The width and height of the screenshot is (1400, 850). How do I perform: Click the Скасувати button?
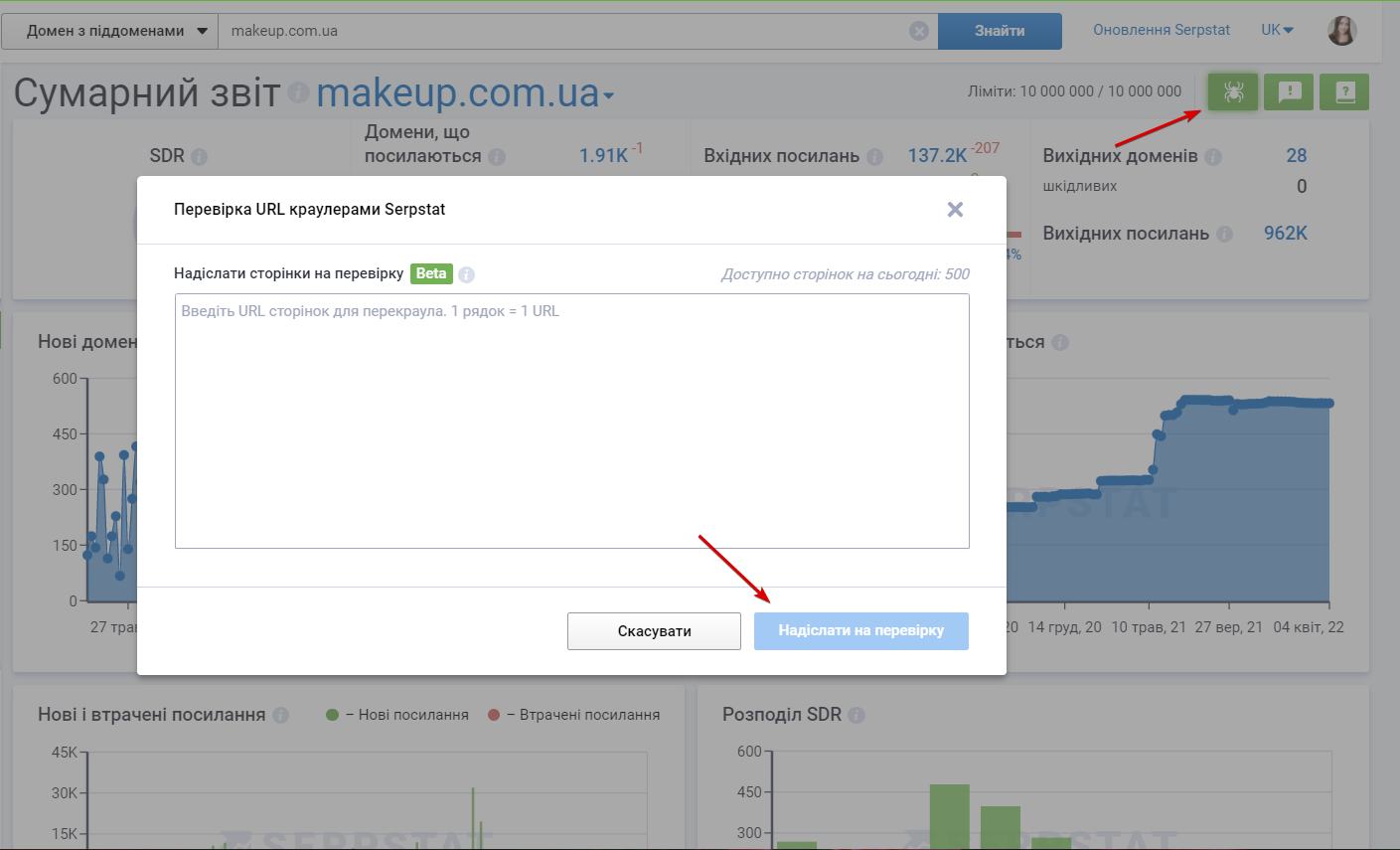click(654, 631)
